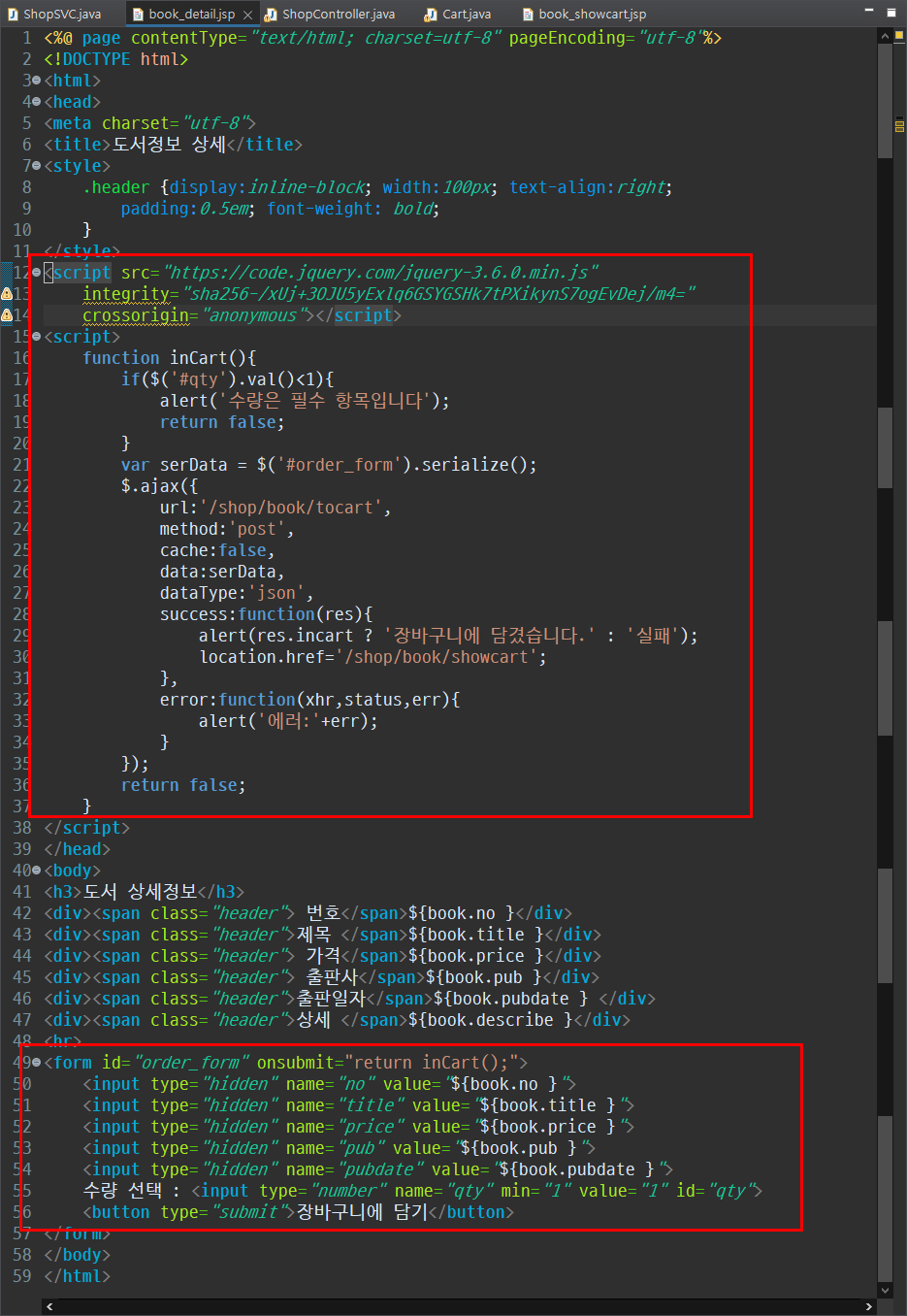This screenshot has height=1316, width=907.
Task: Click name="pubdate" in the hidden input on line 54
Action: pos(354,1169)
